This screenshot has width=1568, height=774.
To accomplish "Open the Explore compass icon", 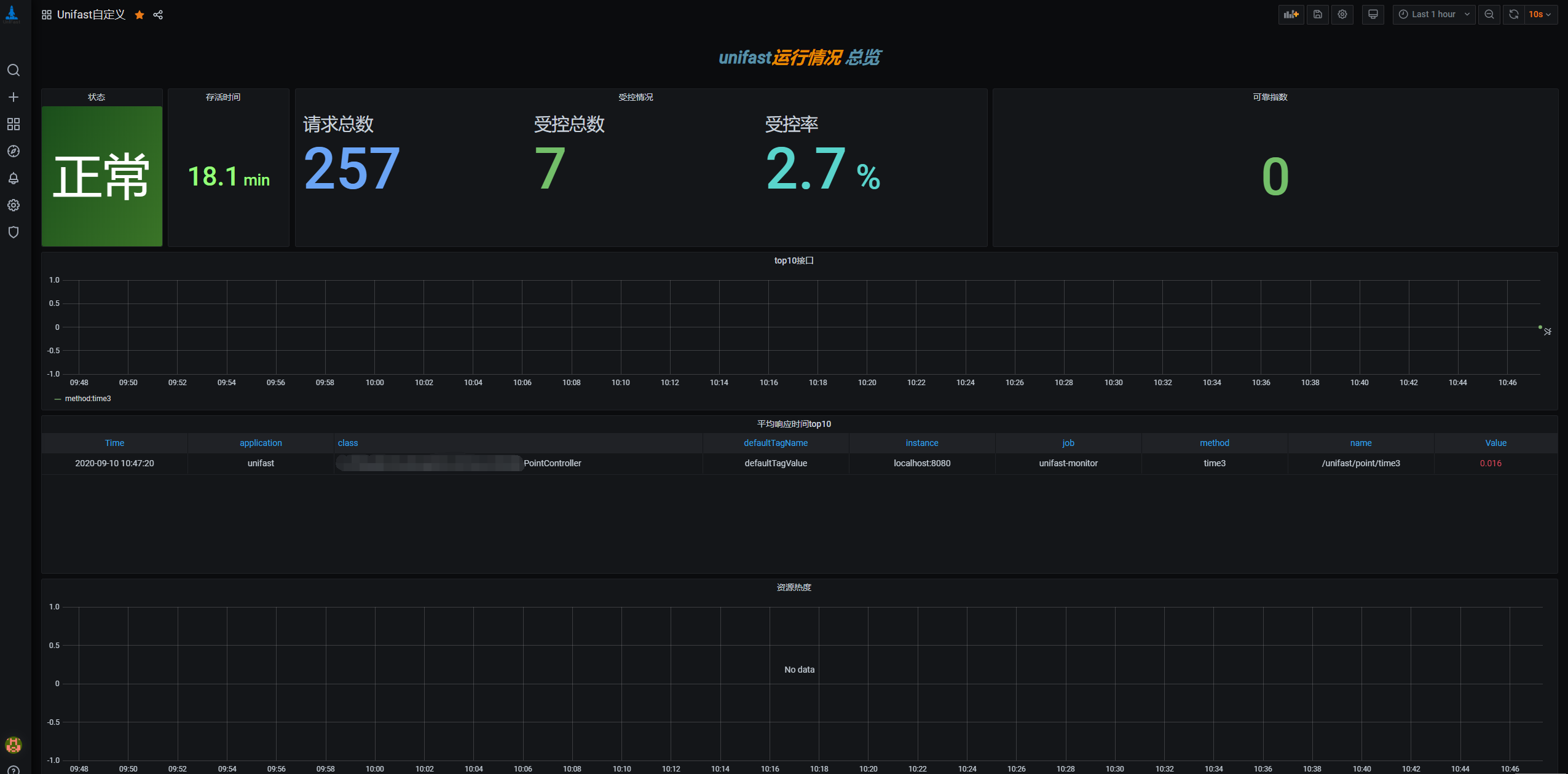I will 14,151.
